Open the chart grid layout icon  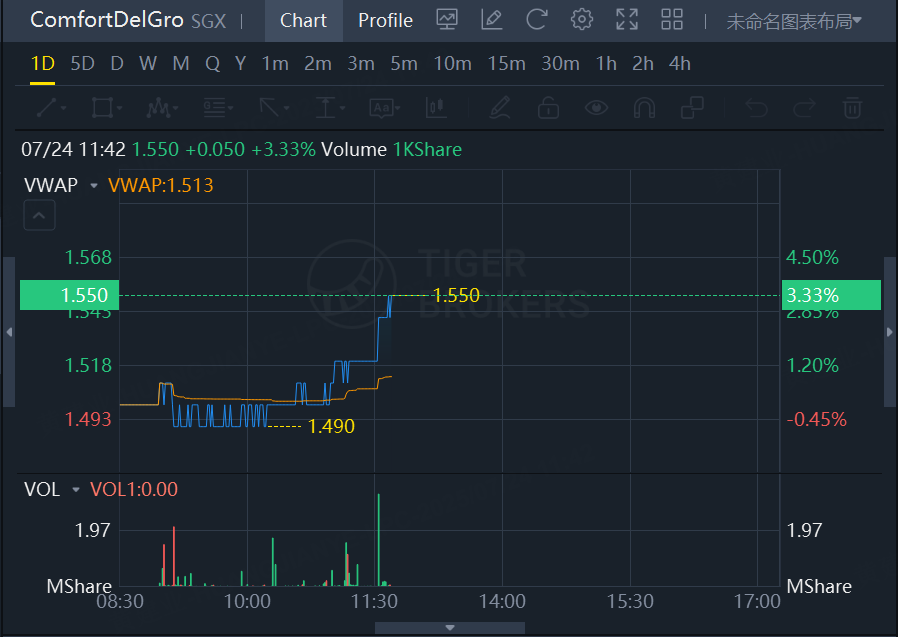coord(672,20)
